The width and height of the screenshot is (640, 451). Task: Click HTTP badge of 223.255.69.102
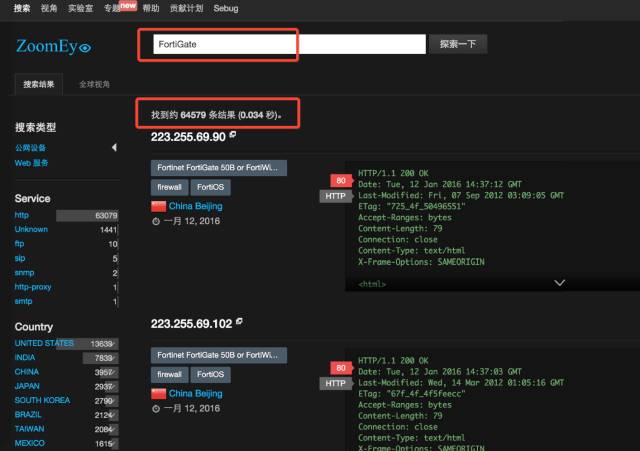[x=336, y=384]
